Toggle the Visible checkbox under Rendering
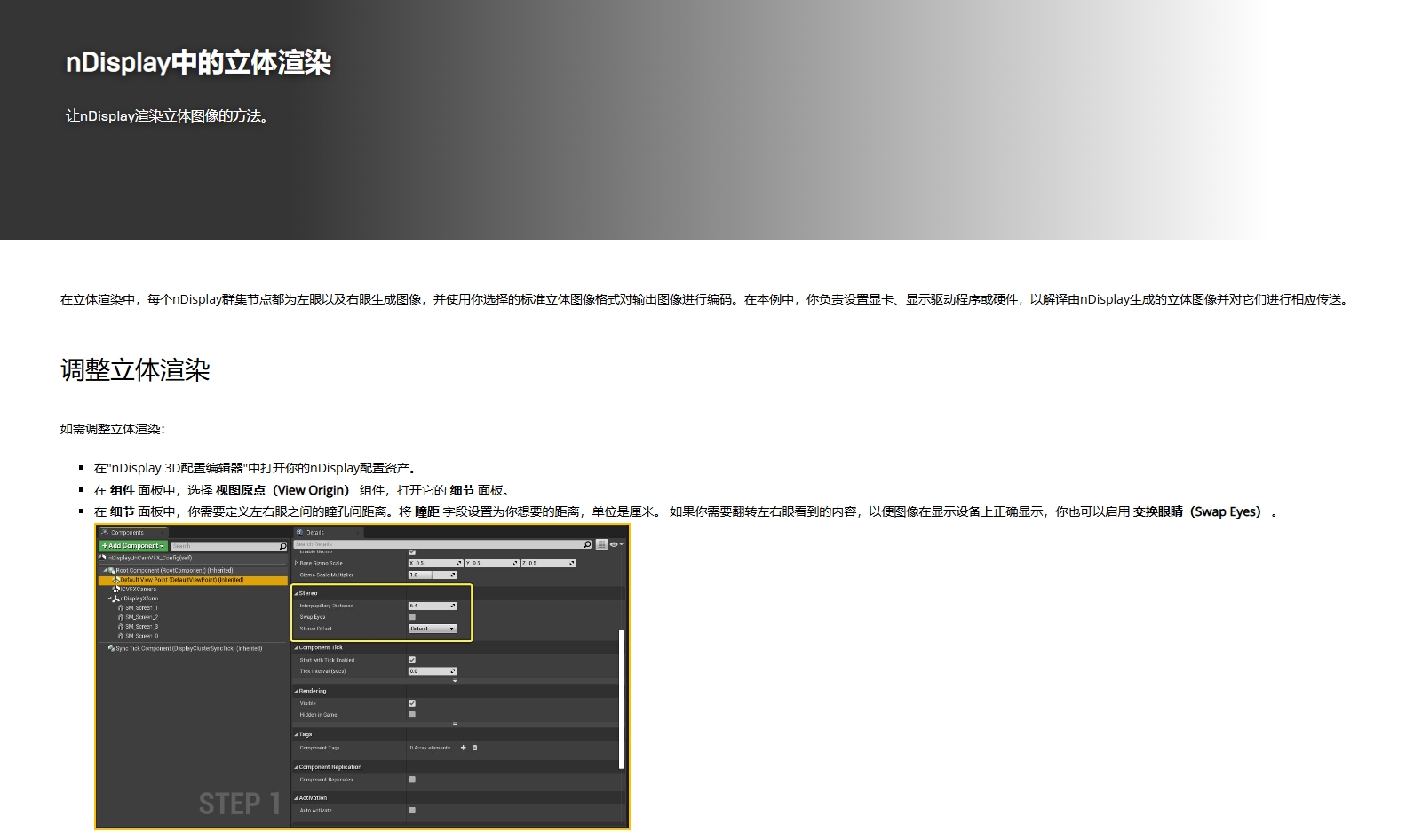The image size is (1406, 840). [411, 703]
